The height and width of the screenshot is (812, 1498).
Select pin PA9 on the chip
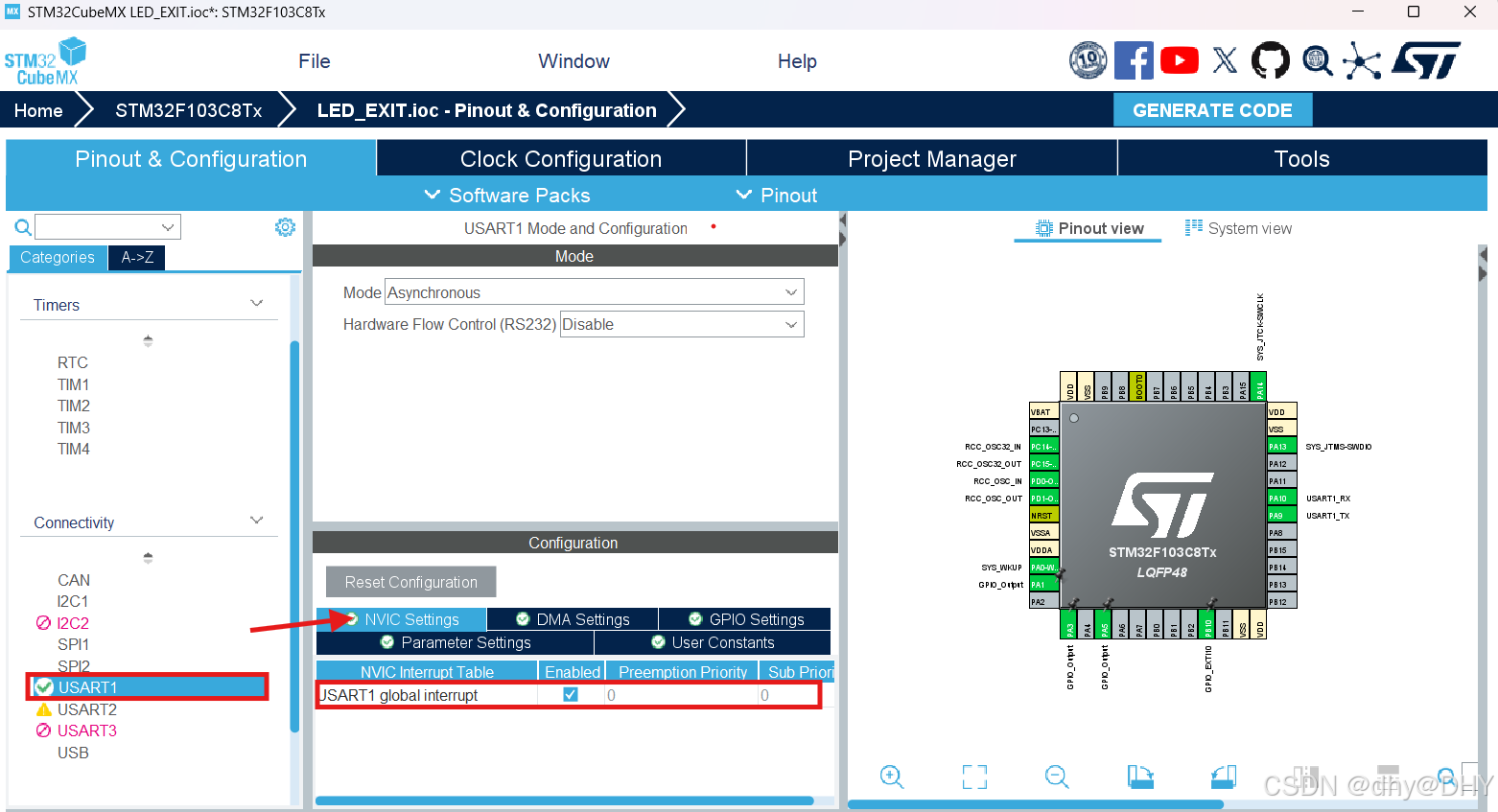click(x=1281, y=516)
